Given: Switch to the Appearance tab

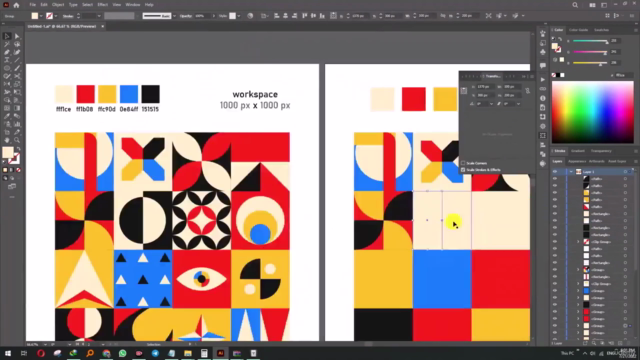Looking at the screenshot, I should tap(577, 162).
